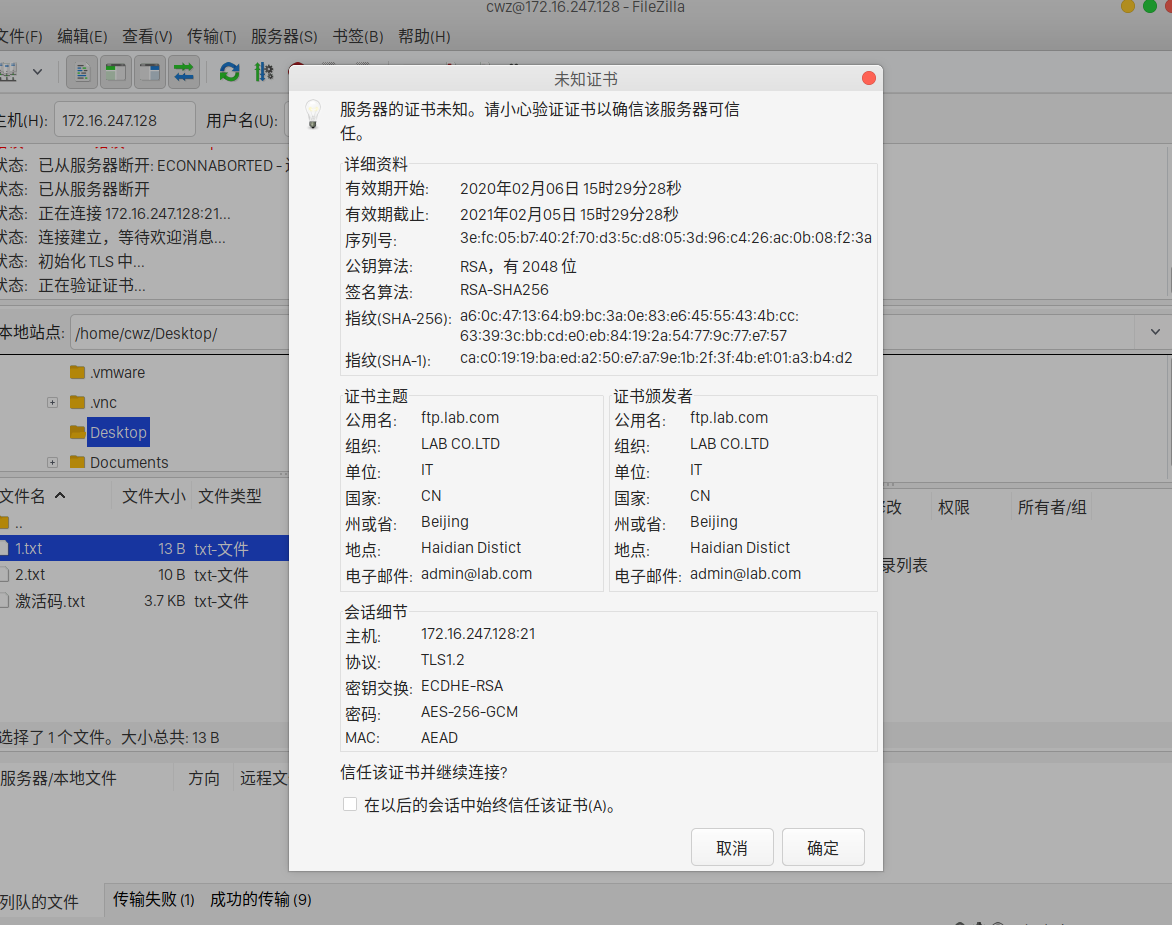Select the Desktop folder in tree
This screenshot has height=925, width=1172.
click(118, 432)
